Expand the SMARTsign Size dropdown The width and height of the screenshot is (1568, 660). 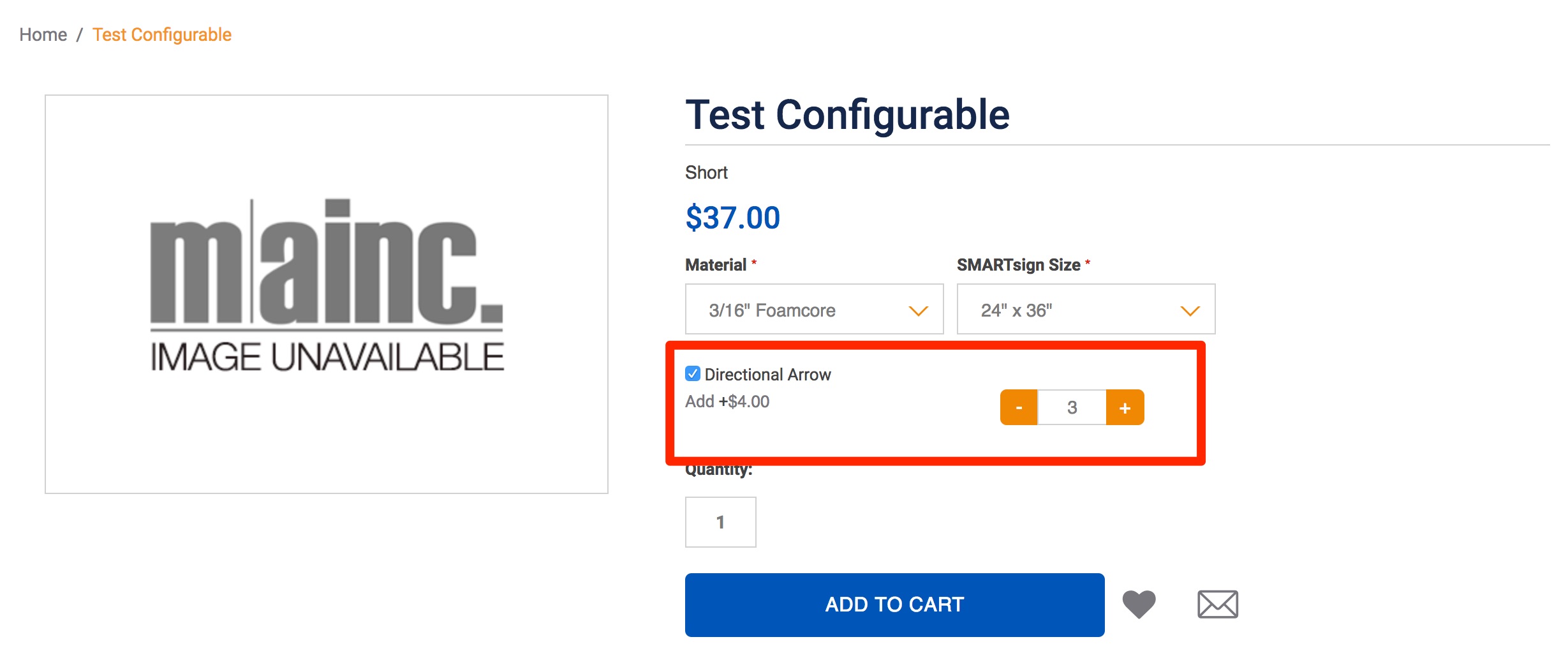(x=1086, y=309)
